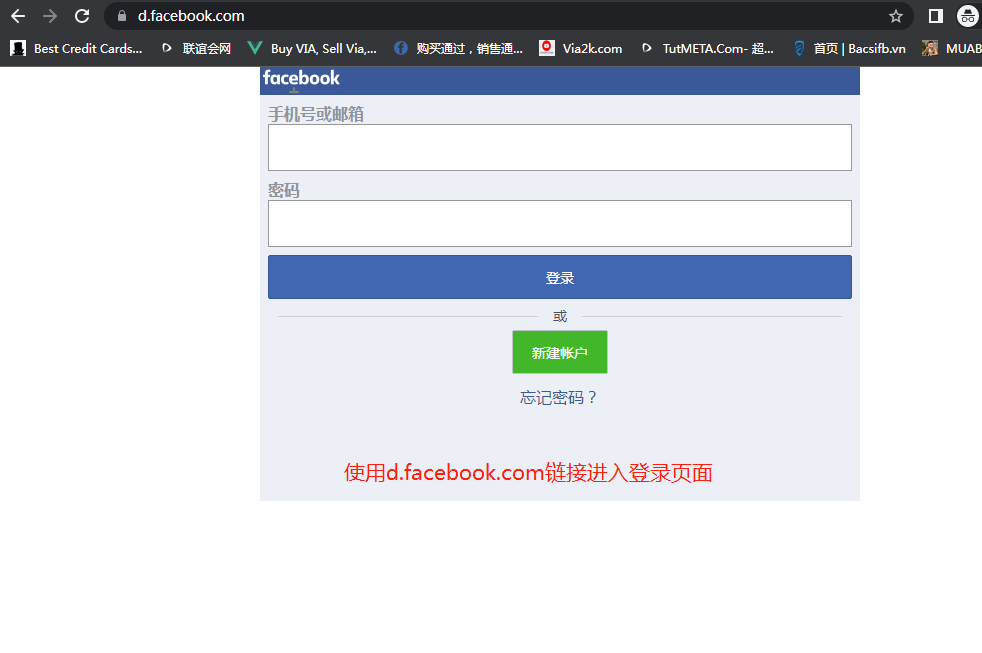Viewport: 982px width, 653px height.
Task: Click the incognito profile icon
Action: (967, 16)
